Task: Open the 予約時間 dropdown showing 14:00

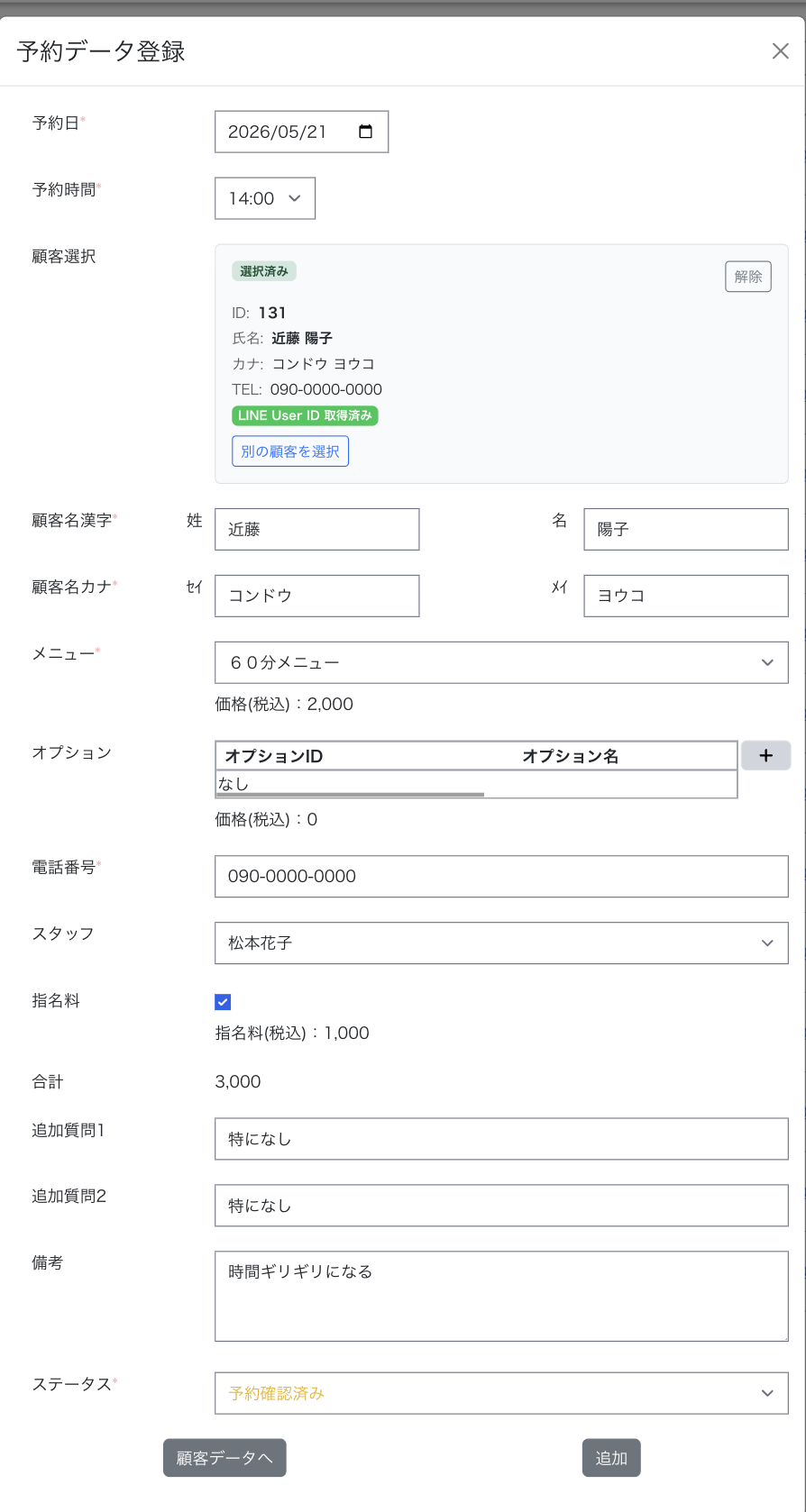Action: click(265, 198)
